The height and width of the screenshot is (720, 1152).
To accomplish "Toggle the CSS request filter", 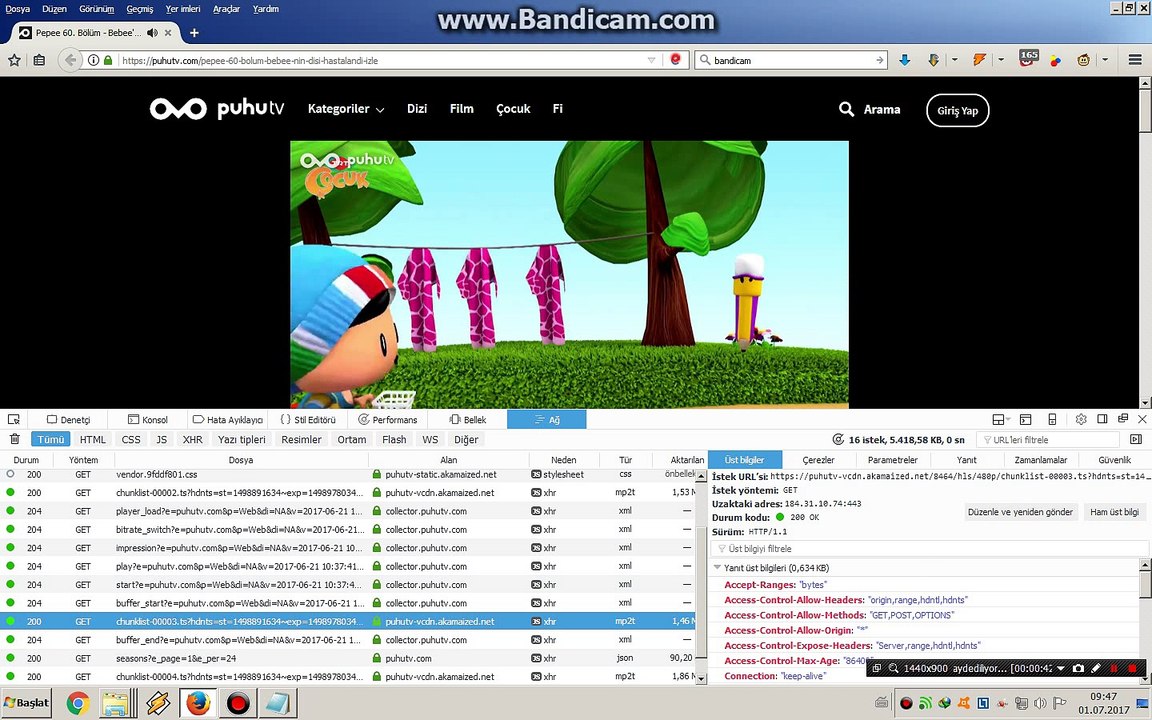I will click(x=131, y=439).
